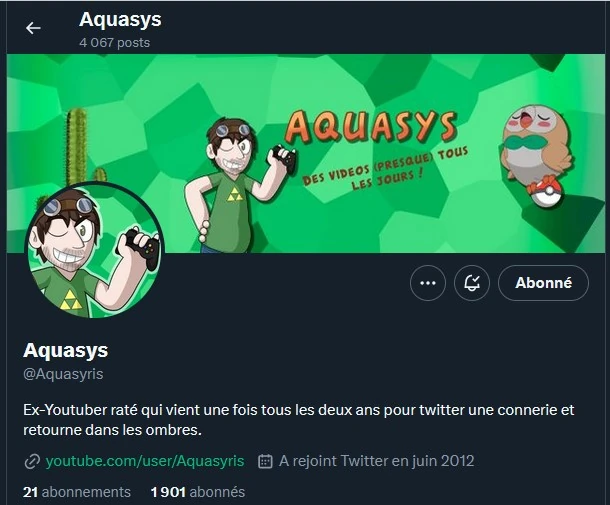
Task: Click the @Aquasyris handle text
Action: (x=63, y=374)
